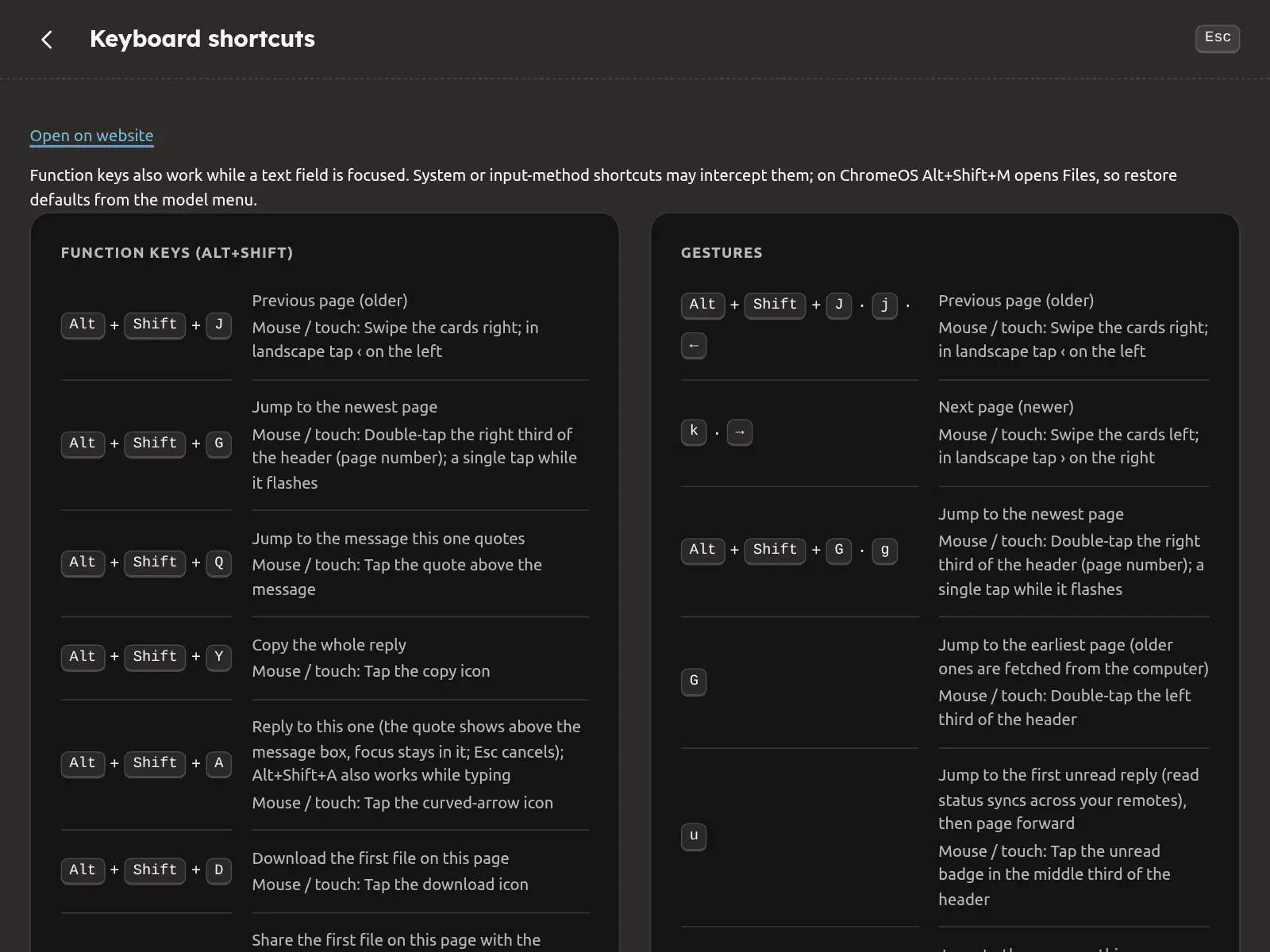Click the right arrow keycap in Gestures
This screenshot has height=952, width=1270.
(740, 432)
